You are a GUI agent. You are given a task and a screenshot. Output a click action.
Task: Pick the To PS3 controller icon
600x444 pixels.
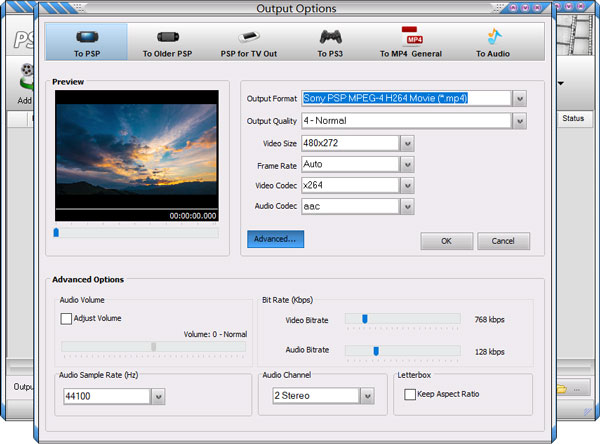pos(329,36)
